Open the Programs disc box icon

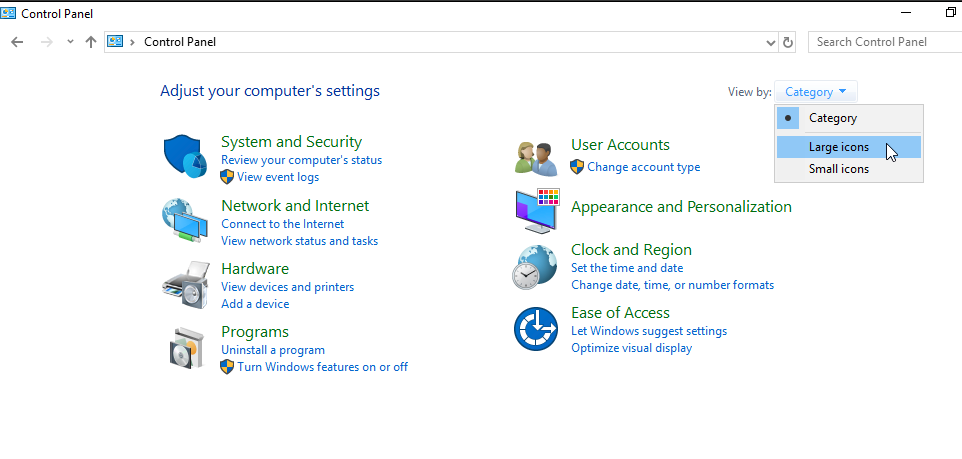click(186, 348)
